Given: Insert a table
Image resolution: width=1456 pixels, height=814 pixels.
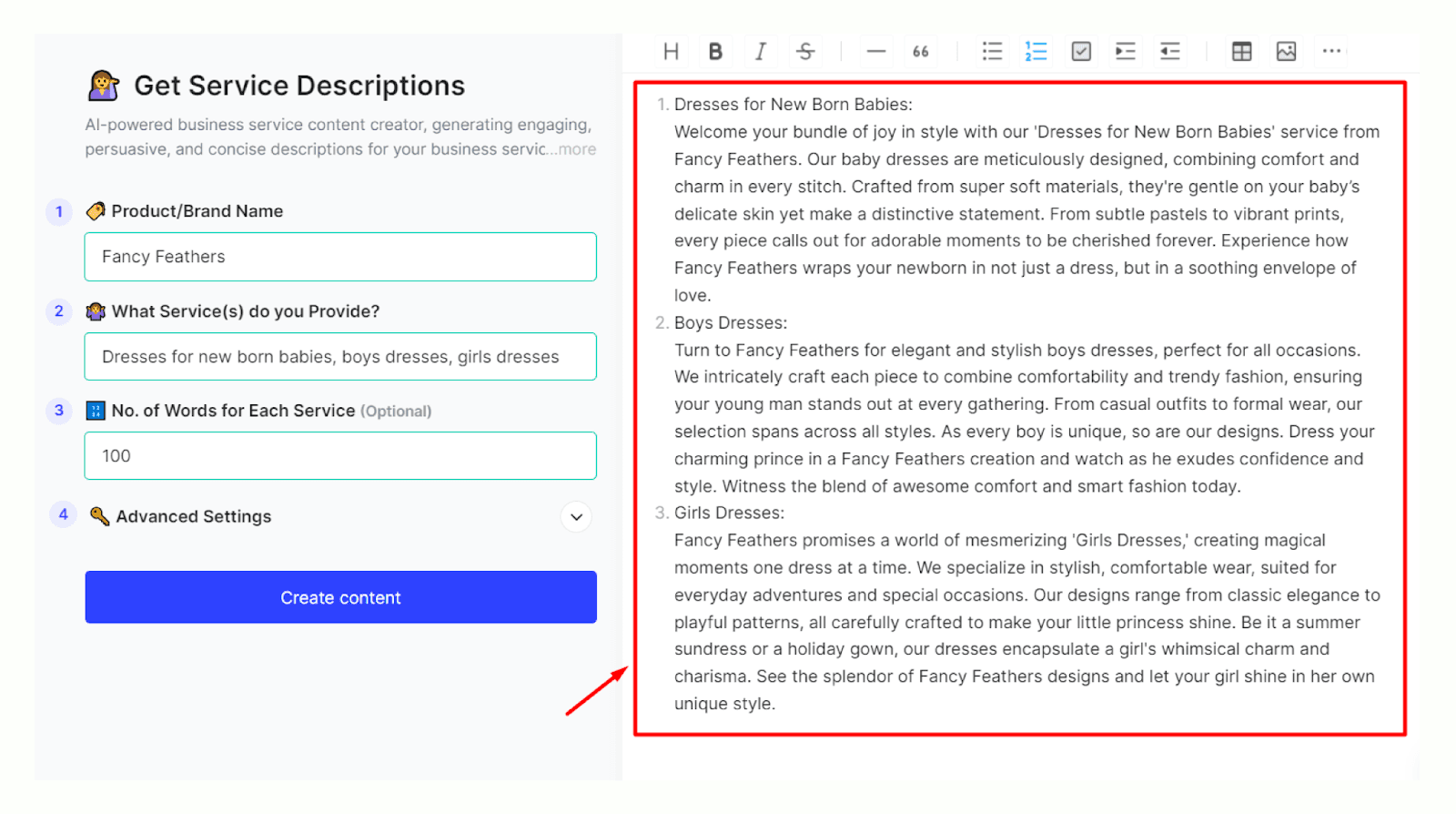Looking at the screenshot, I should pyautogui.click(x=1241, y=51).
